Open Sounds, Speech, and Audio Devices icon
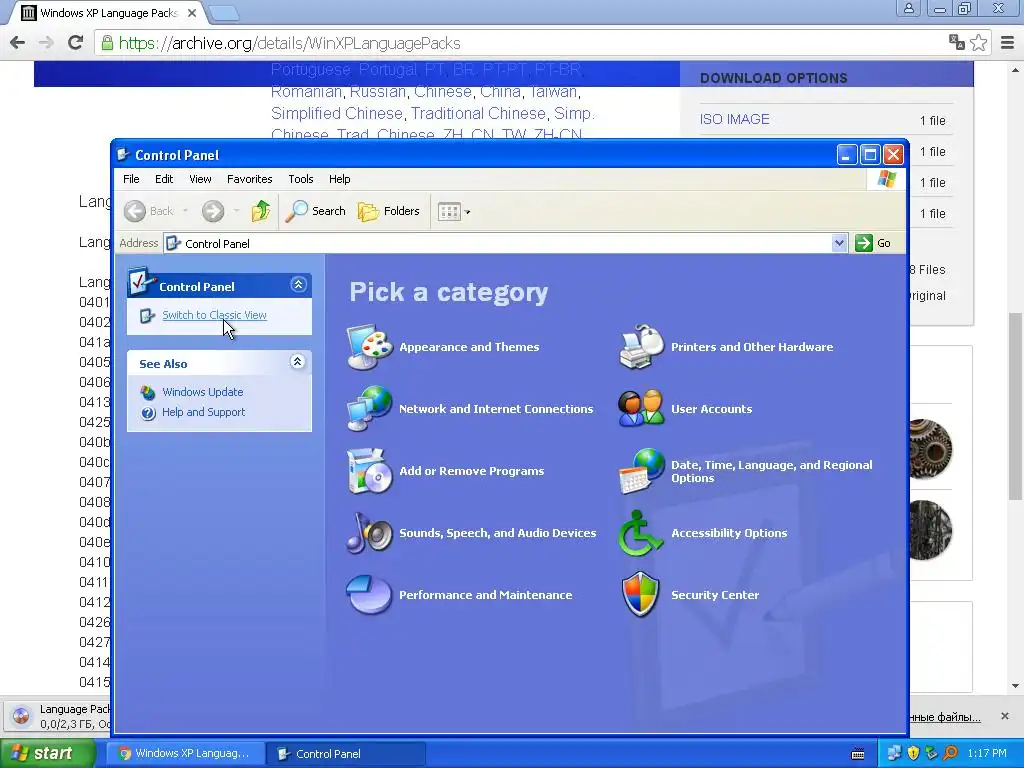Screen dimensions: 1024x768 pos(370,533)
